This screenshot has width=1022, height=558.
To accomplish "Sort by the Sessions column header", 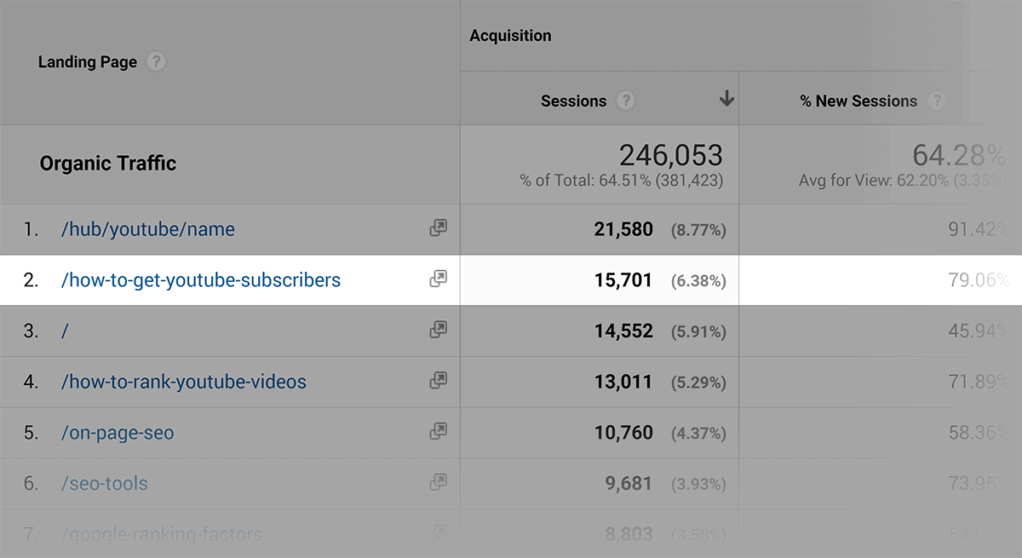I will coord(573,101).
